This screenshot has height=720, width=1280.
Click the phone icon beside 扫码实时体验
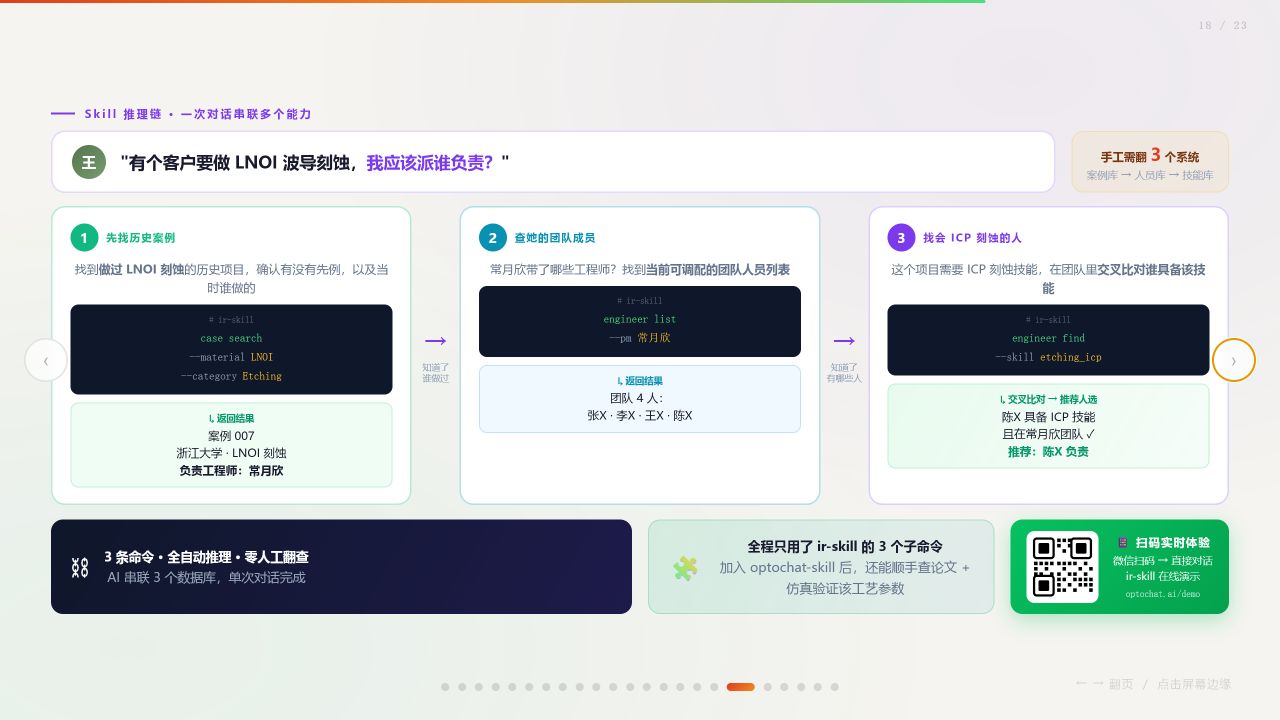pos(1122,542)
